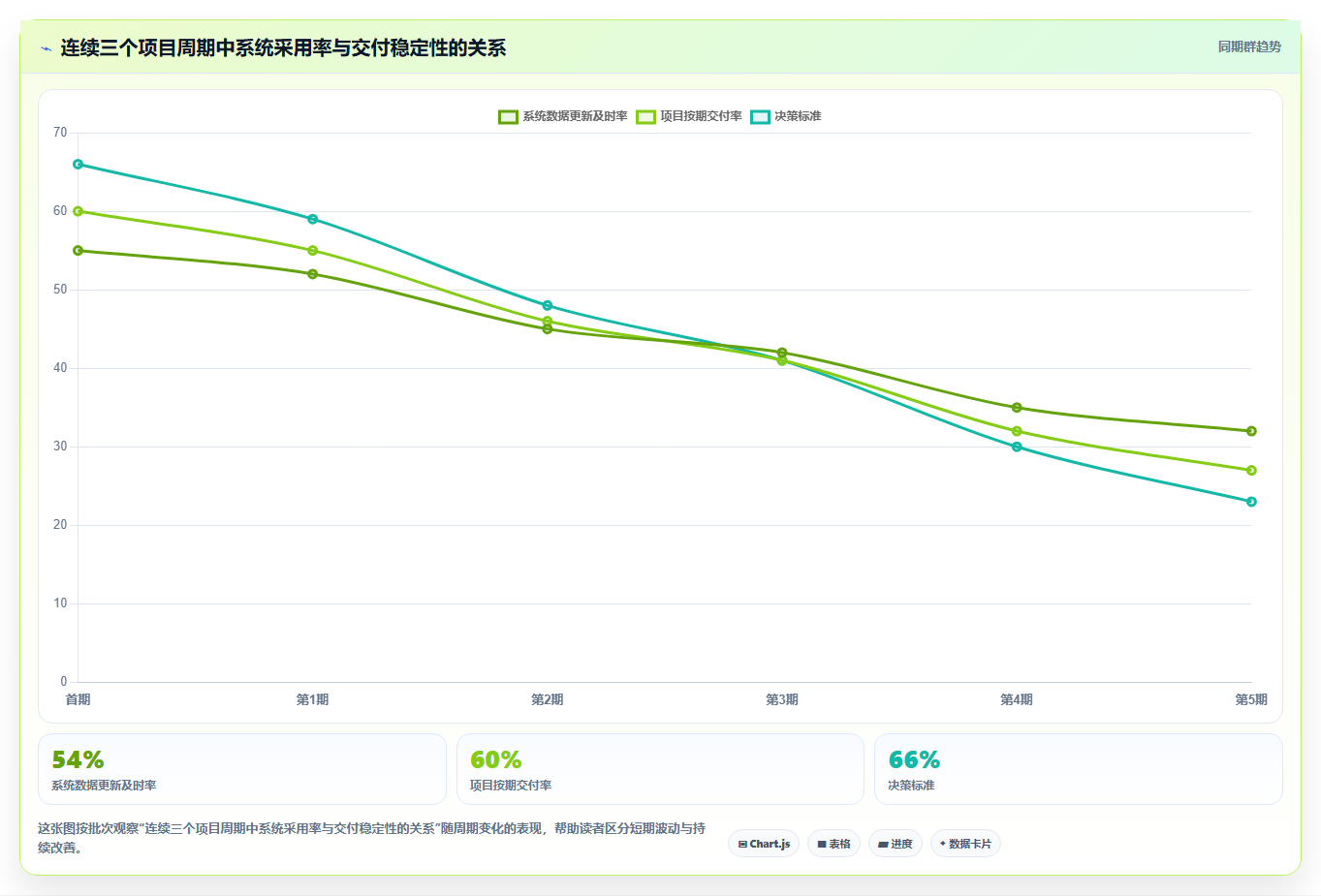Click the 第4期 x-axis label

(1017, 699)
